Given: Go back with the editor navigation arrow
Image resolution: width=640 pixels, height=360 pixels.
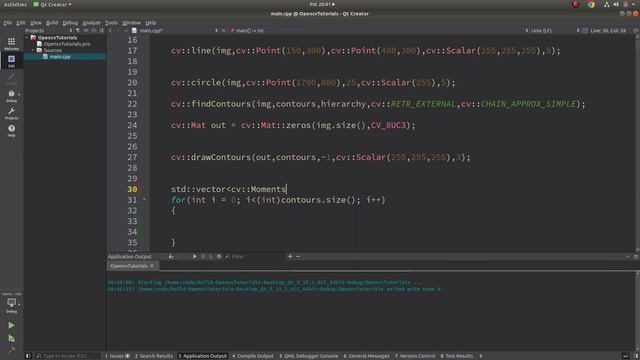Looking at the screenshot, I should [110, 31].
